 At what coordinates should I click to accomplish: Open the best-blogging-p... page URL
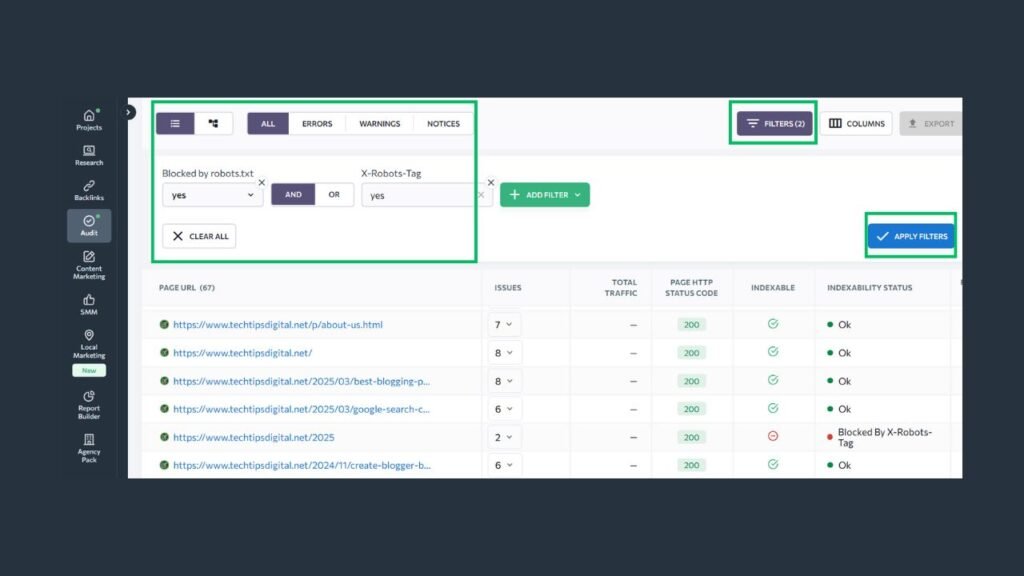pyautogui.click(x=301, y=381)
